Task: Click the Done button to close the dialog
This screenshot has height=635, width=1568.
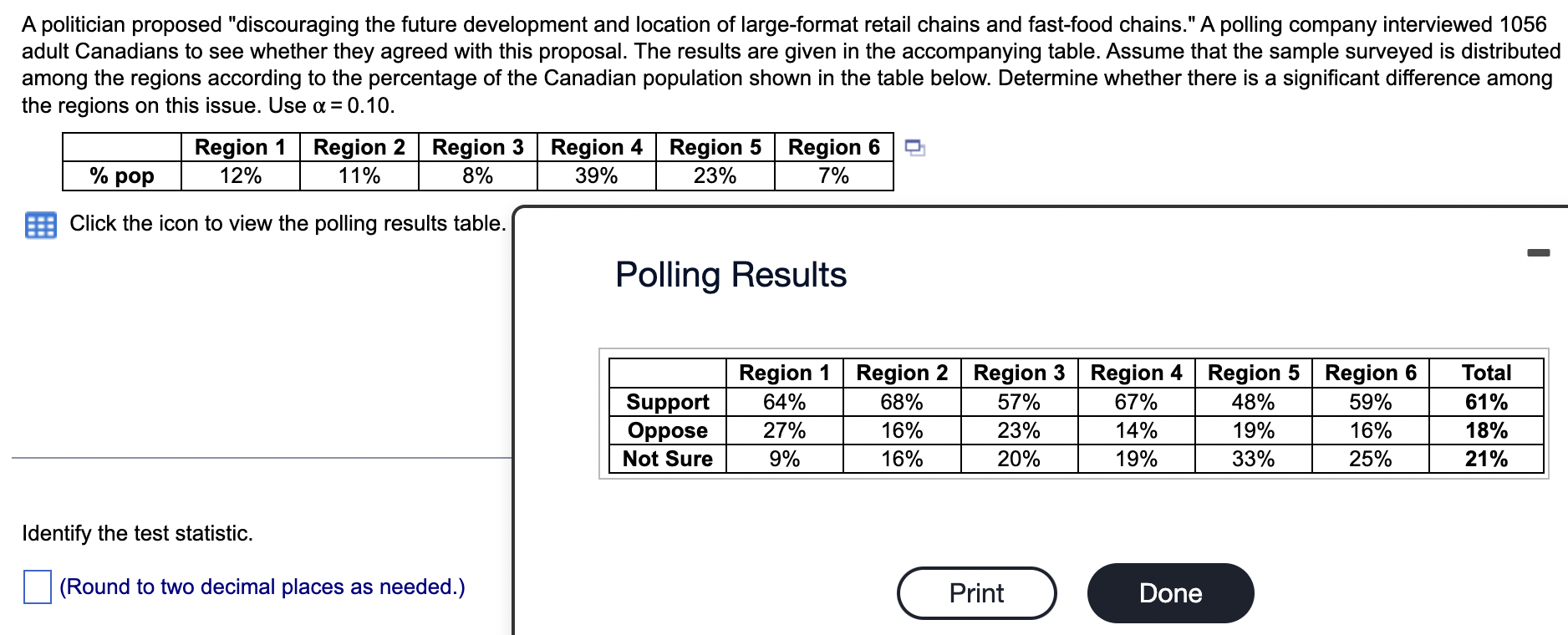Action: click(x=1170, y=593)
